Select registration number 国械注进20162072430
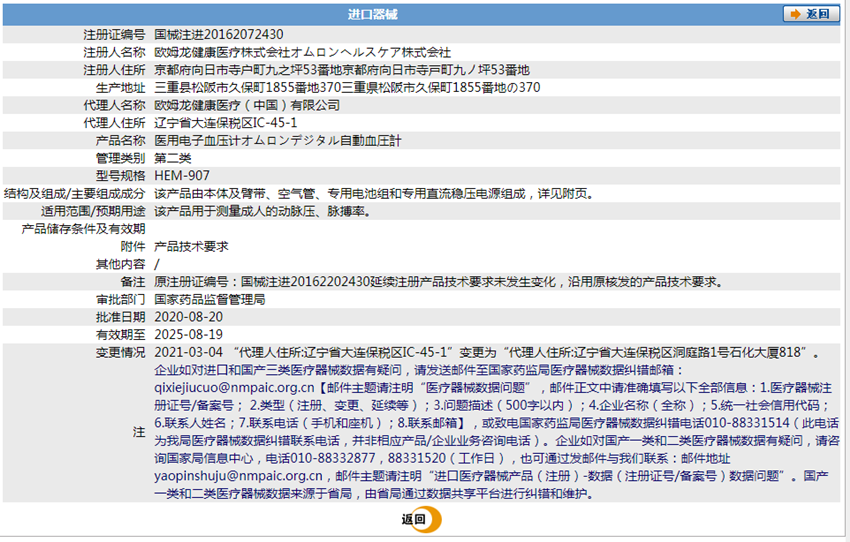Viewport: 850px width, 542px height. pos(218,35)
